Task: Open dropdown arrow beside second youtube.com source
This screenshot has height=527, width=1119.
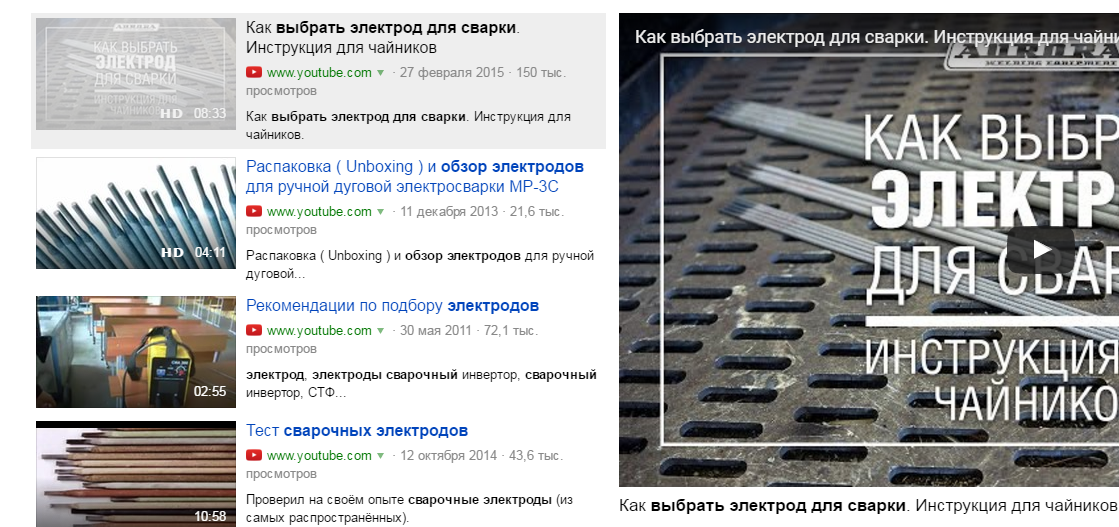Action: (x=380, y=212)
